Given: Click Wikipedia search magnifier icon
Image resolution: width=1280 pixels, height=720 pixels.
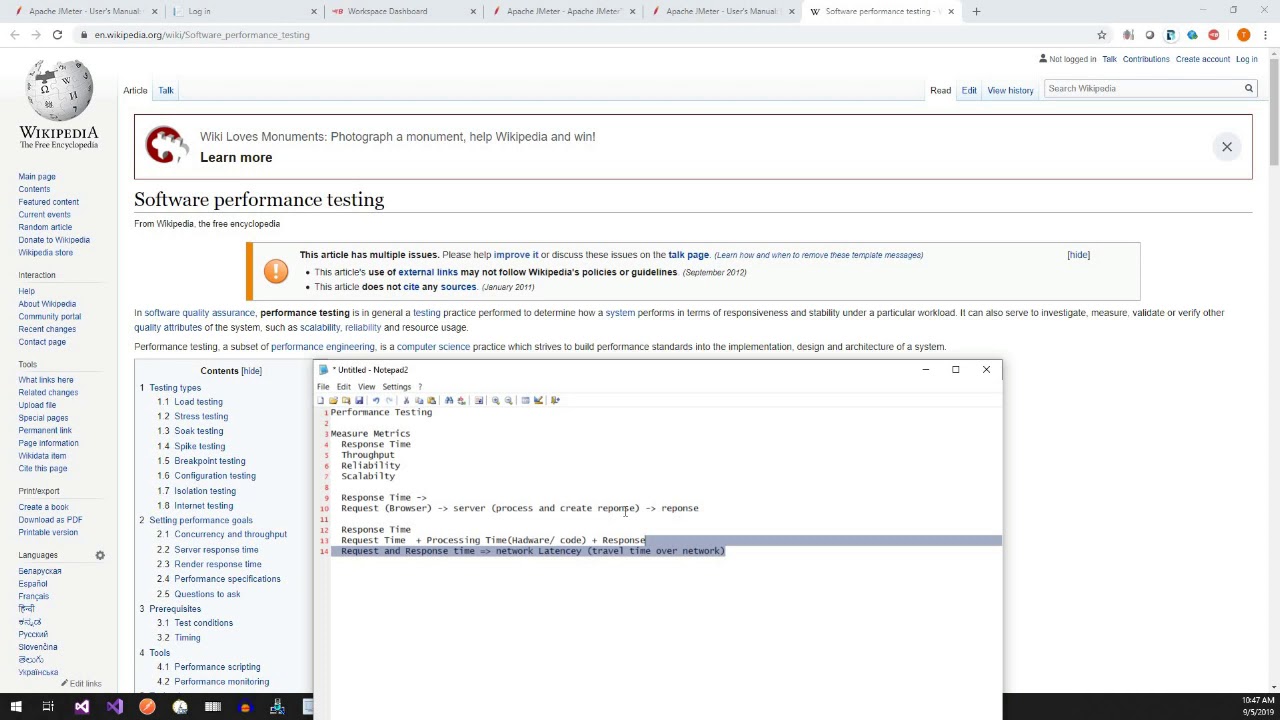Looking at the screenshot, I should click(x=1248, y=89).
